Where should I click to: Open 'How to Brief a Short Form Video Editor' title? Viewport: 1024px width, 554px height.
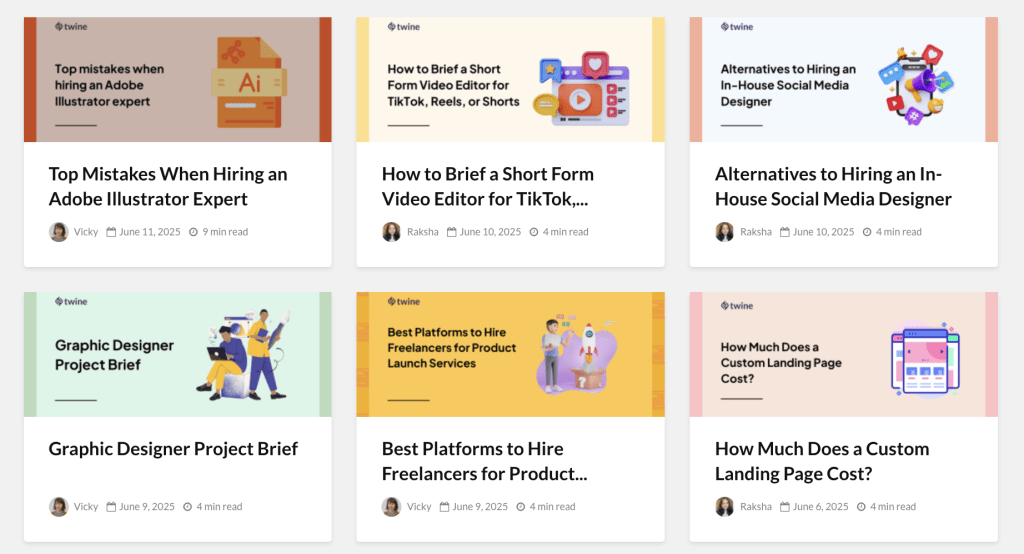[x=488, y=186]
